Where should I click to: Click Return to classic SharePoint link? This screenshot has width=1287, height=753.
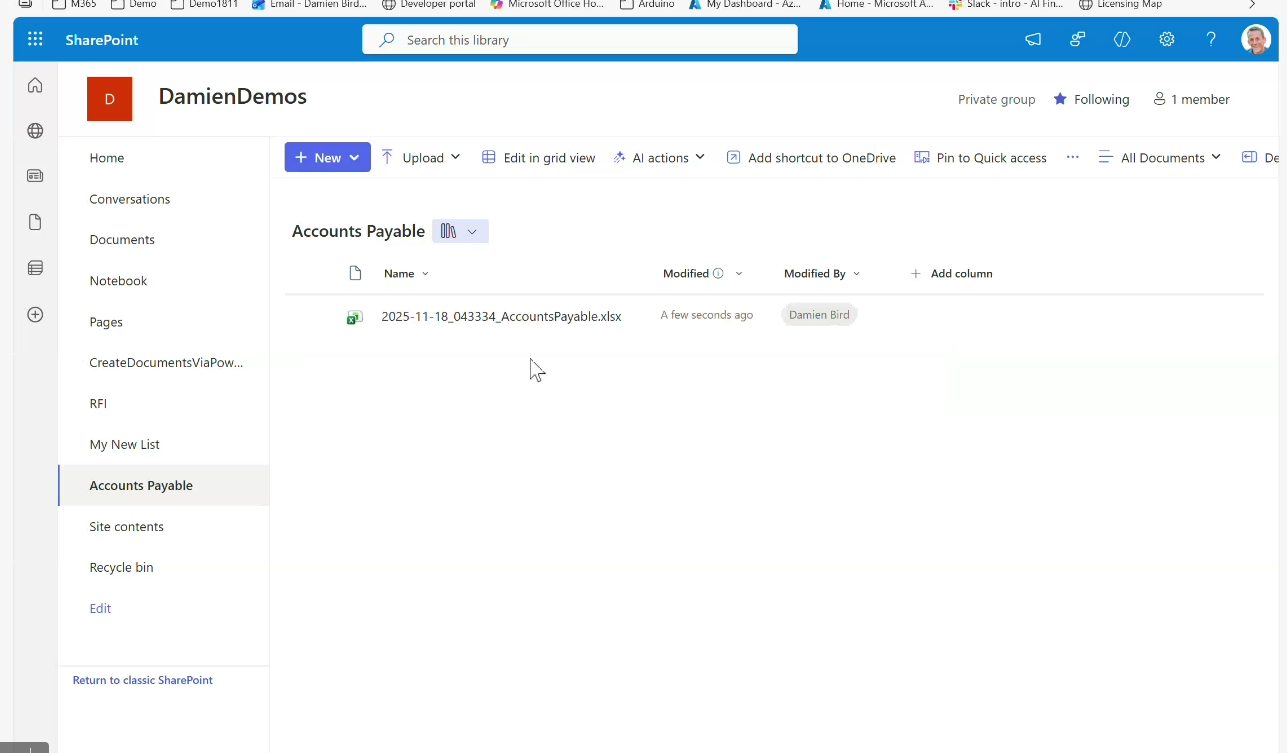[143, 680]
